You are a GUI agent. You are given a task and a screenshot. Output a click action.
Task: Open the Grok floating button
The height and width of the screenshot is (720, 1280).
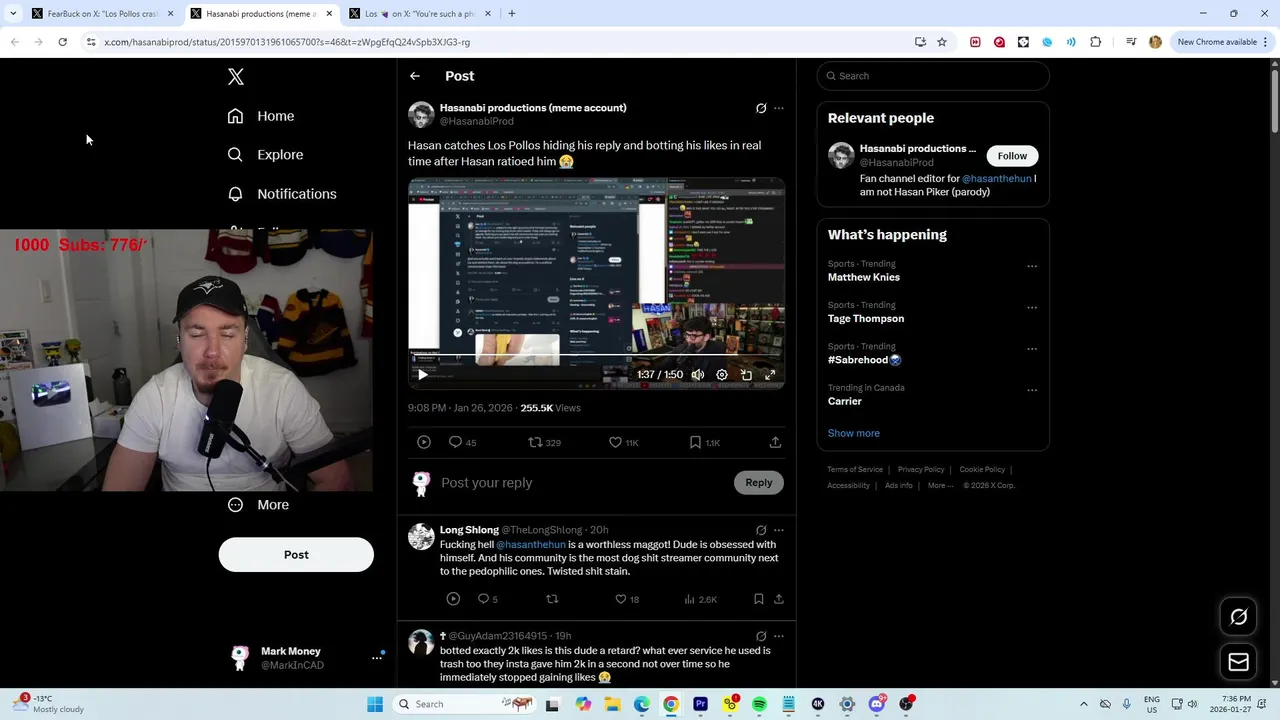[x=1238, y=617]
